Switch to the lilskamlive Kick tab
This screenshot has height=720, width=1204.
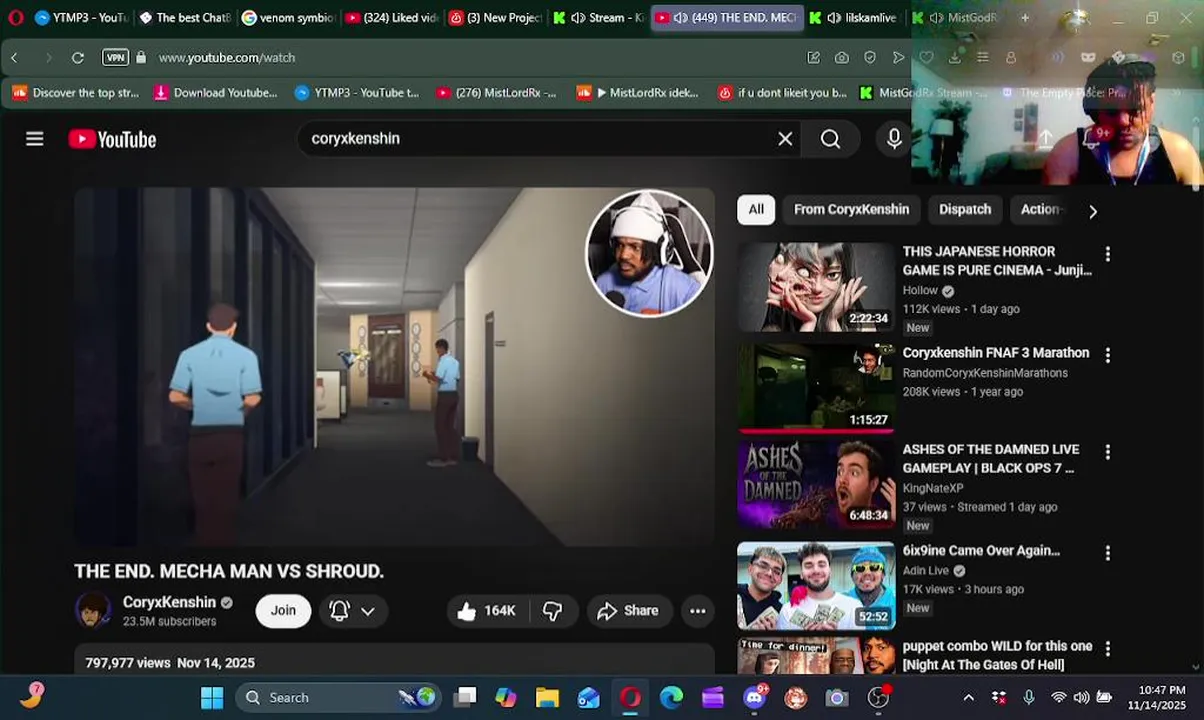point(856,18)
